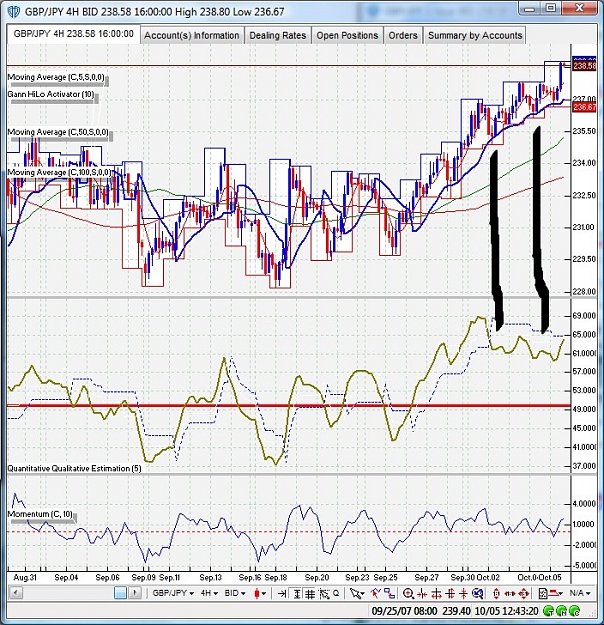Click the 10/05 12:43:20 status bar clock
The width and height of the screenshot is (604, 625).
(507, 611)
